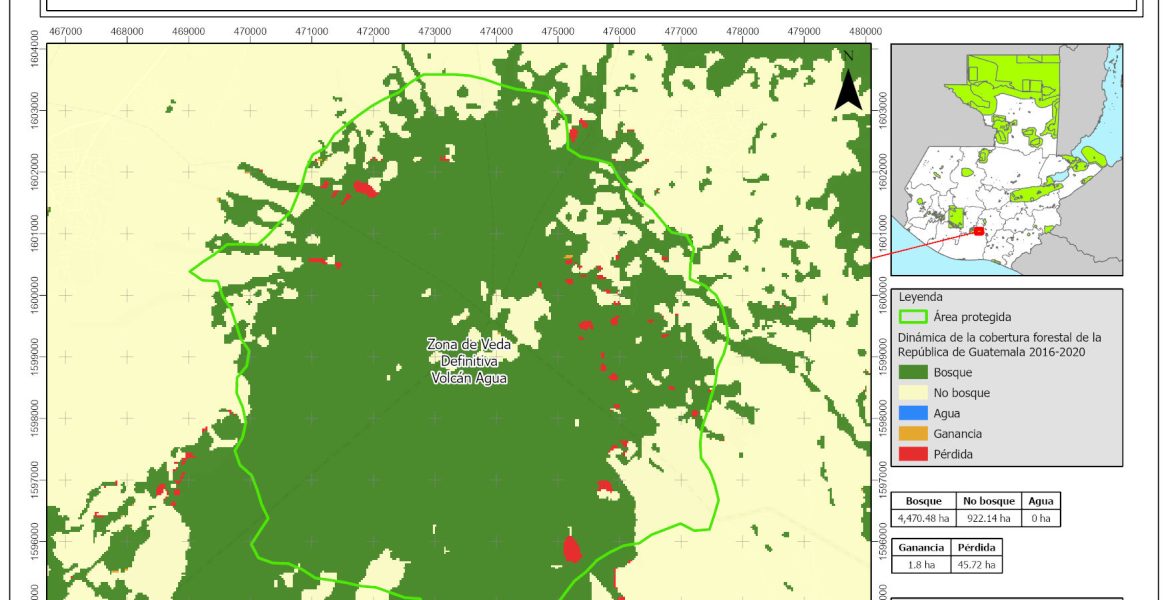Click the 45.72 ha Pérdida value
Screen dimensions: 1170x600
click(x=976, y=565)
